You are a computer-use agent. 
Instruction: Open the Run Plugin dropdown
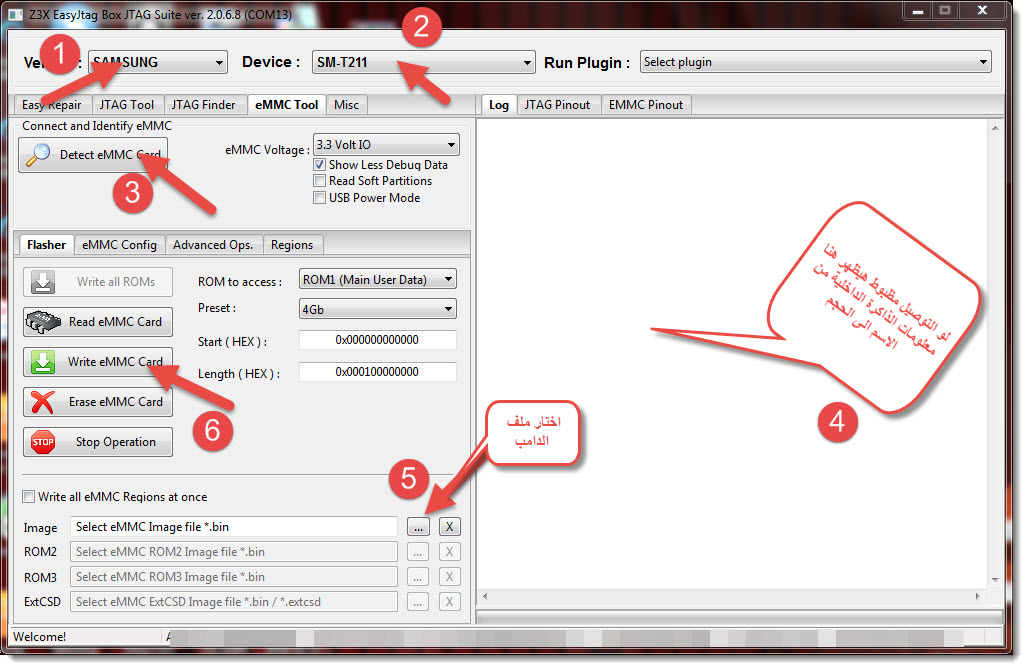816,62
